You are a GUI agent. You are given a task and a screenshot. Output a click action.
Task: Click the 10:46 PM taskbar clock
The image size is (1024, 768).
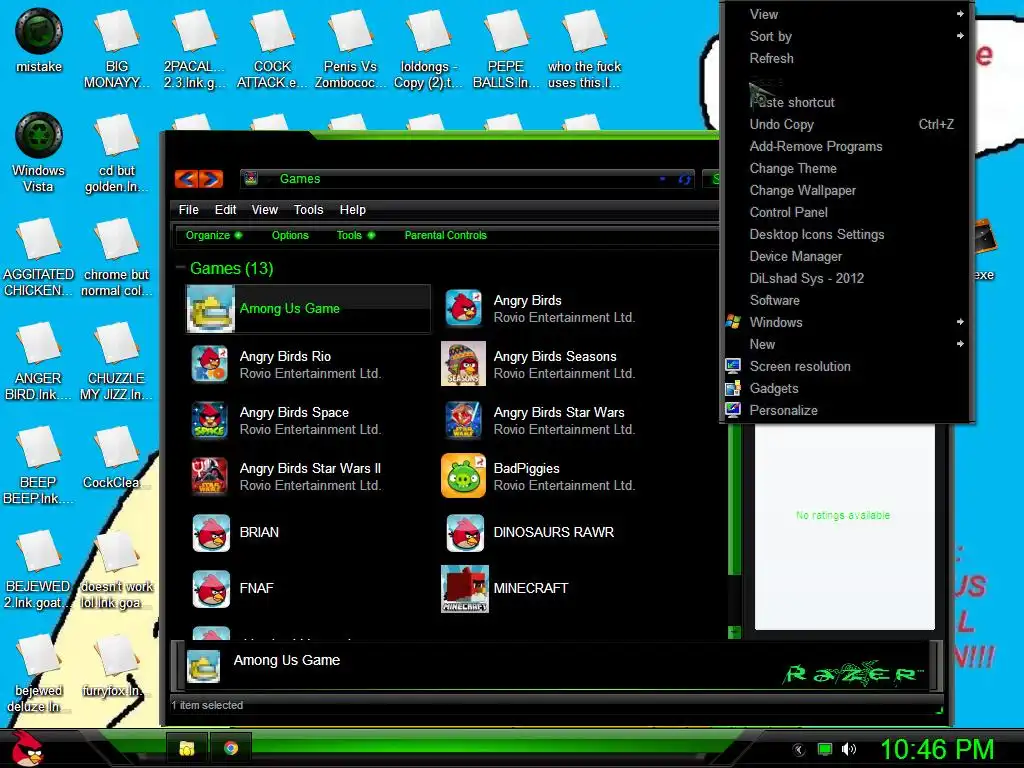tap(937, 749)
